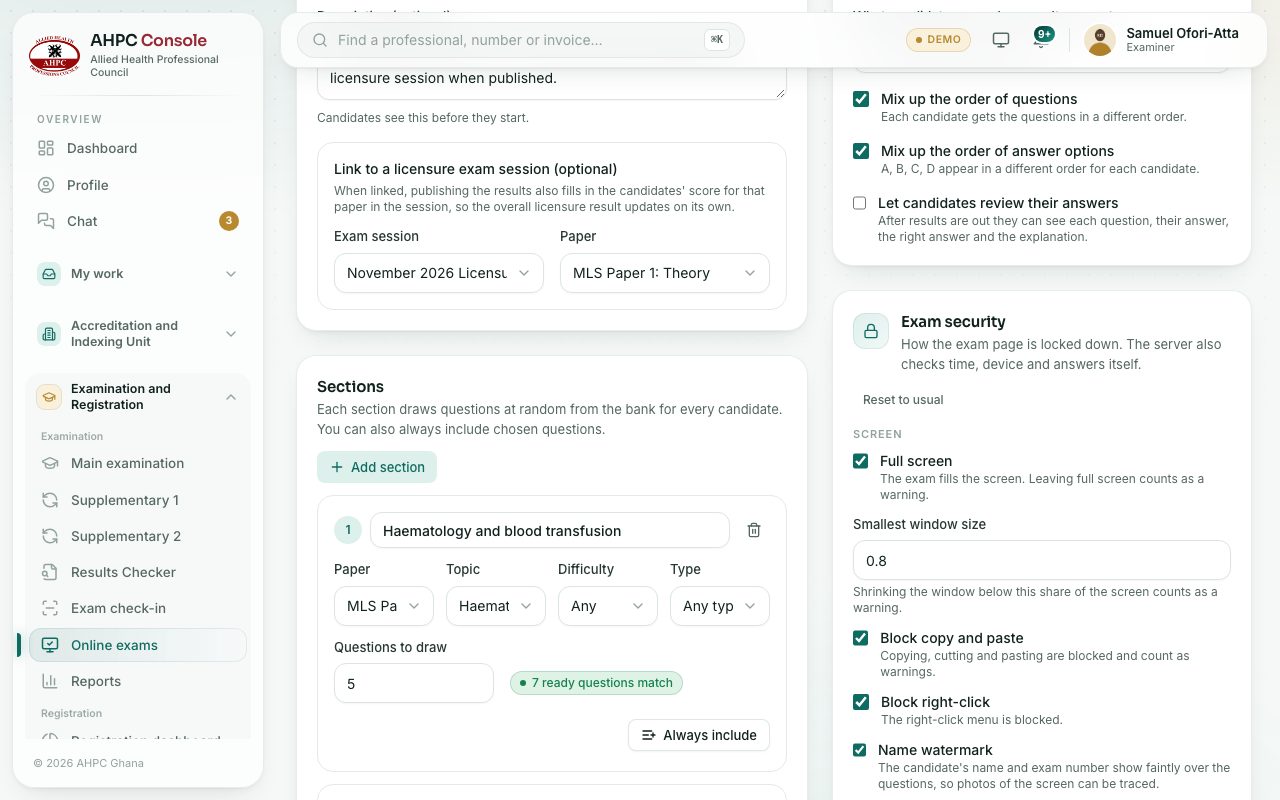Click the Dashboard grid icon
This screenshot has width=1280, height=800.
click(46, 148)
